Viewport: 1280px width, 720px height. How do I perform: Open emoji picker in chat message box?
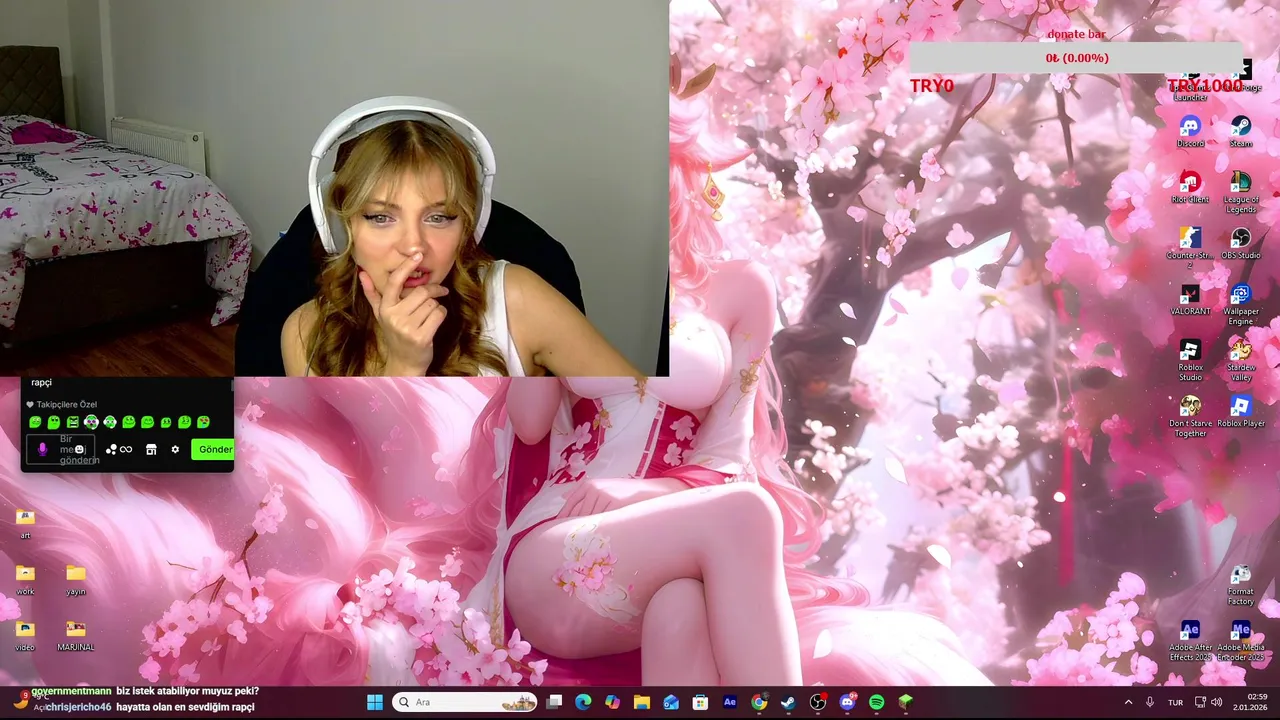(79, 449)
